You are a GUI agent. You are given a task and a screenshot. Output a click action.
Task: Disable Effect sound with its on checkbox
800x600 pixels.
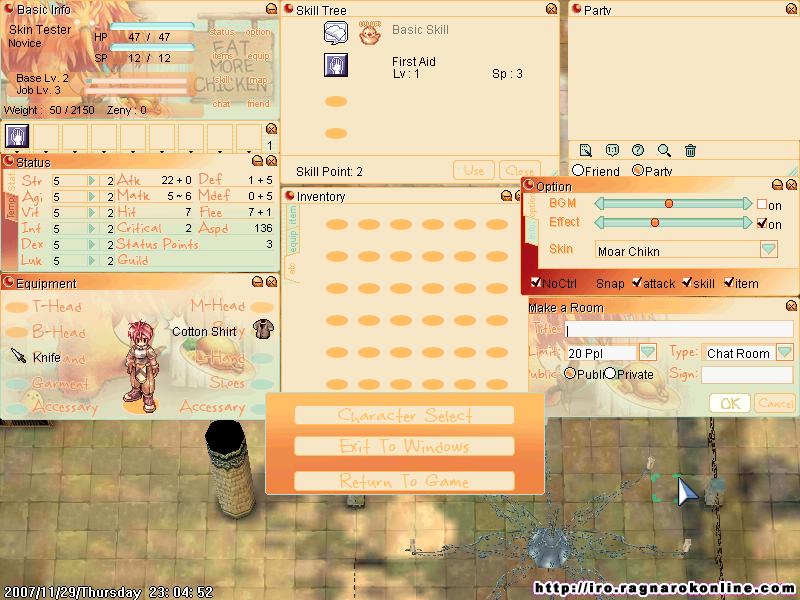click(x=762, y=223)
